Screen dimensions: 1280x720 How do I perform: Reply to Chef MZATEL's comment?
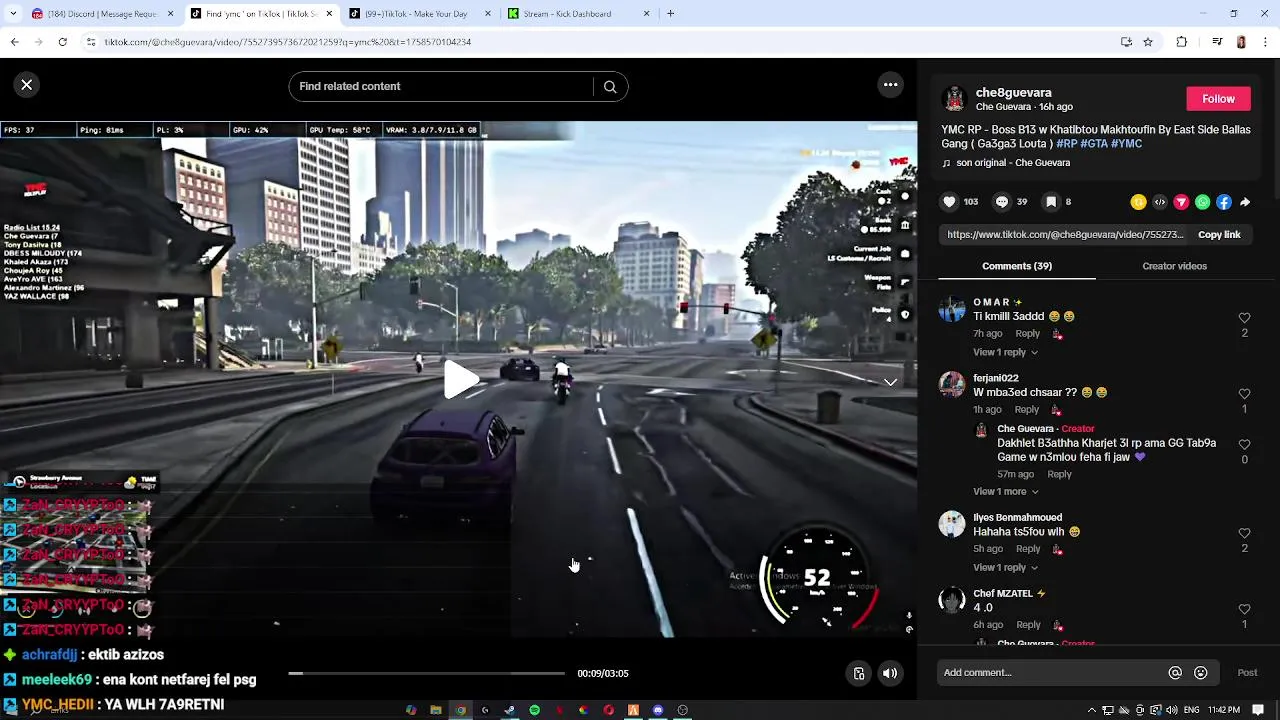[1028, 624]
